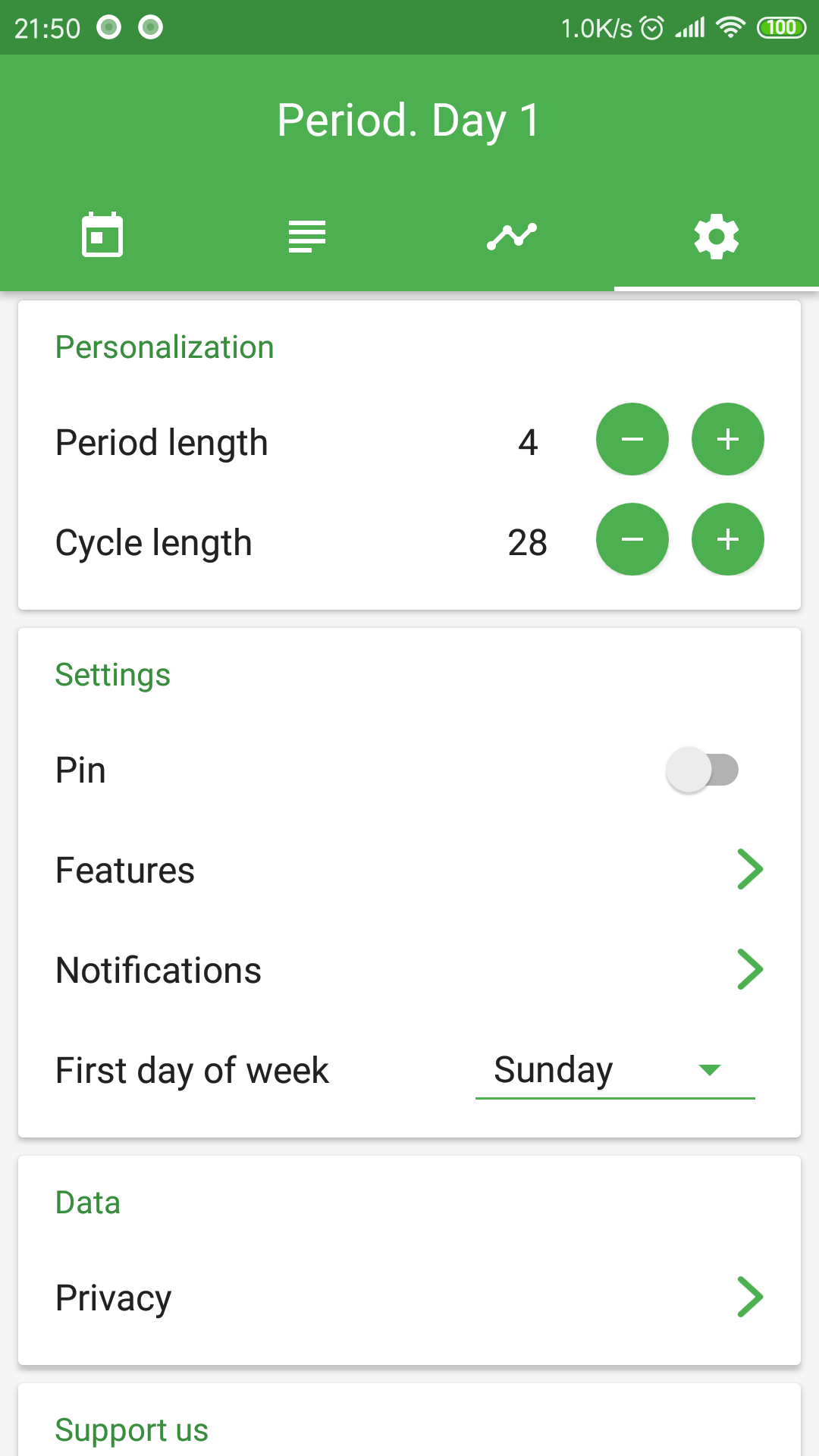Open the statistics chart tab
This screenshot has width=819, height=1456.
coord(512,236)
